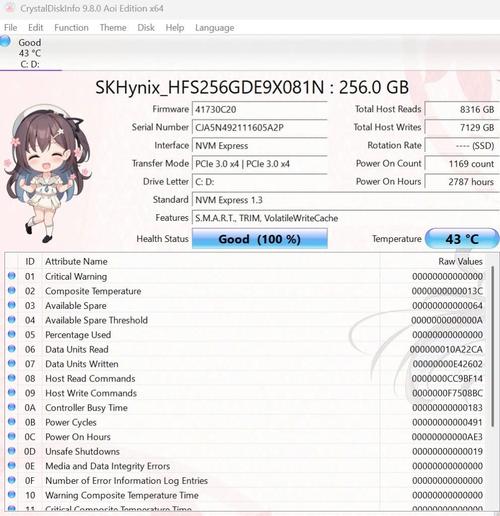The height and width of the screenshot is (516, 500).
Task: Open the Language menu
Action: (x=215, y=28)
